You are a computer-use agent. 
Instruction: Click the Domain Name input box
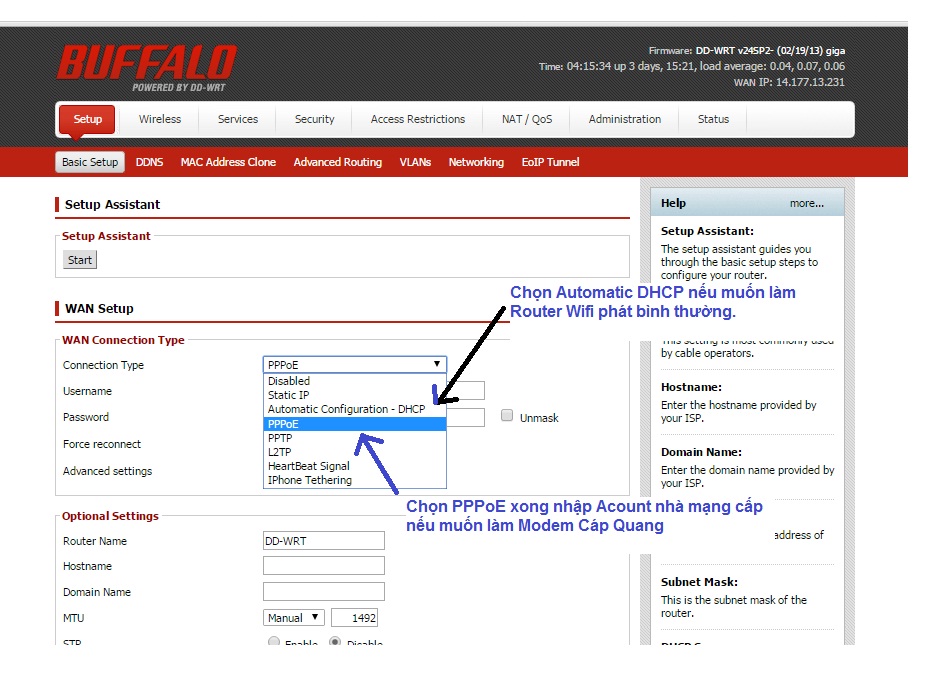pos(324,592)
